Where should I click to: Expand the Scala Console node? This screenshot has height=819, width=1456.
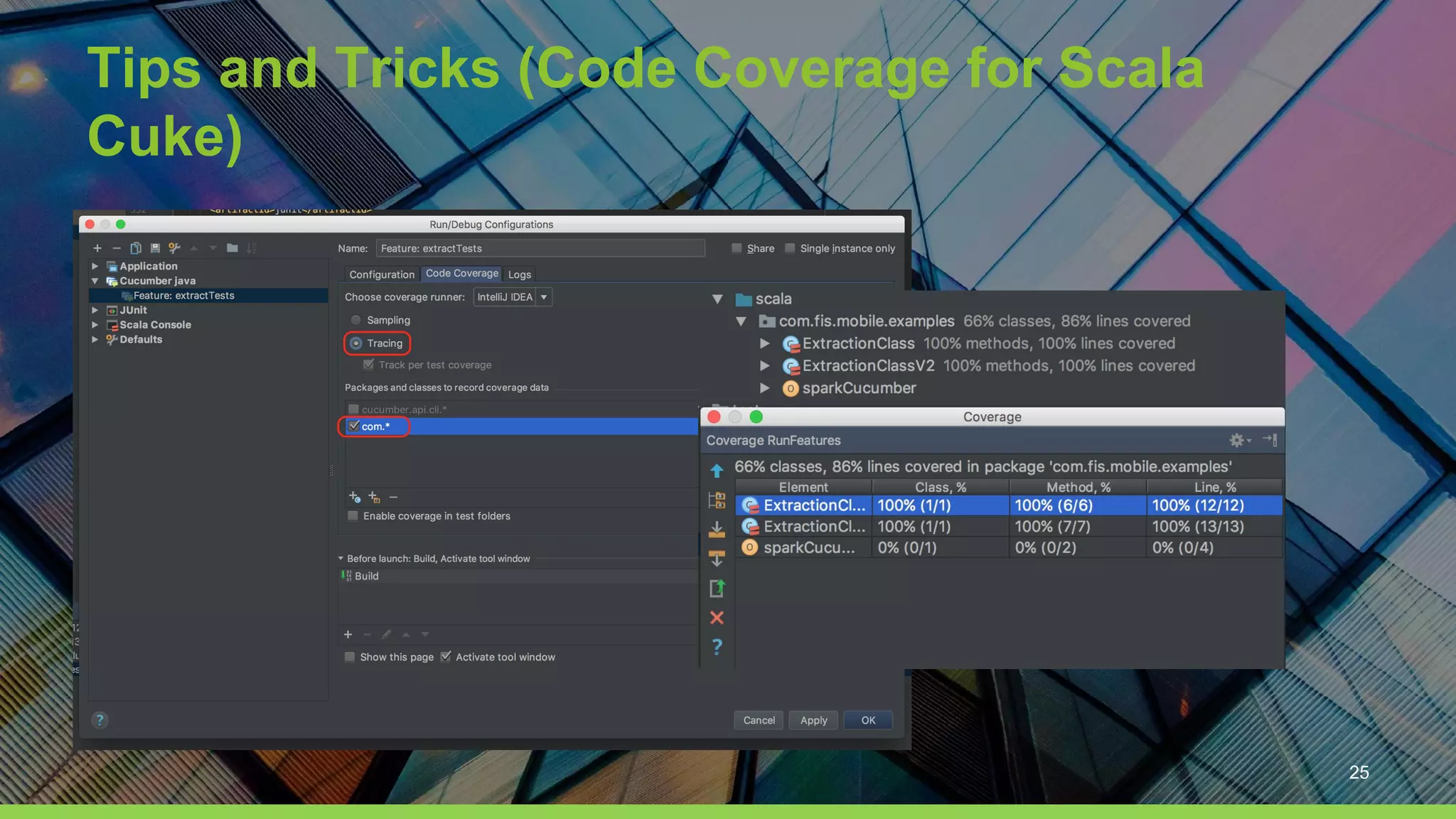[x=95, y=325]
